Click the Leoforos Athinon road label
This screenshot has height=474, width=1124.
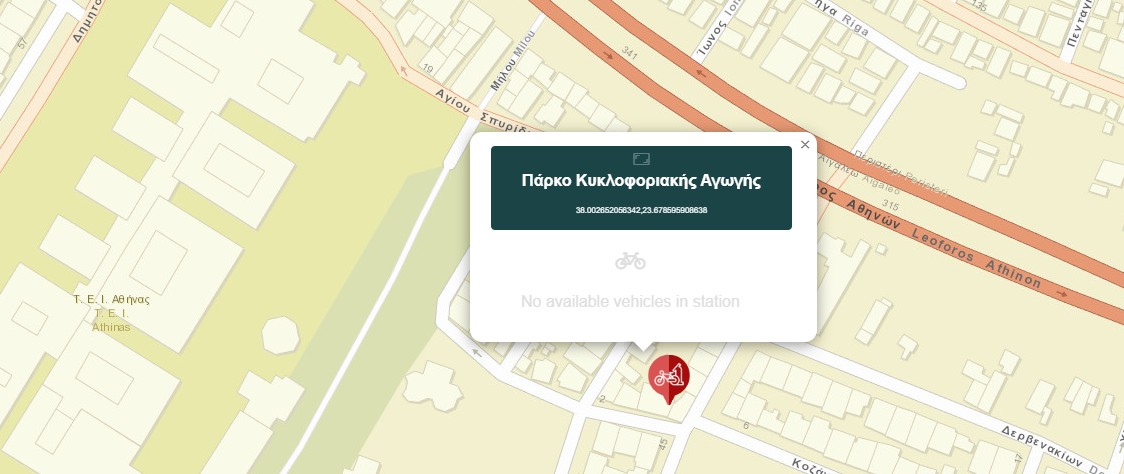tap(976, 256)
